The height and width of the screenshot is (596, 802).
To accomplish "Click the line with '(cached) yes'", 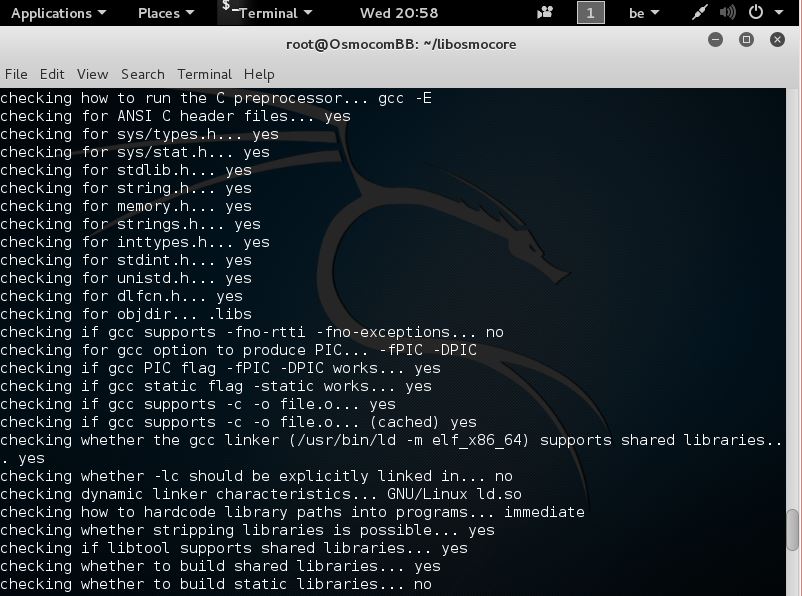I will tap(238, 422).
